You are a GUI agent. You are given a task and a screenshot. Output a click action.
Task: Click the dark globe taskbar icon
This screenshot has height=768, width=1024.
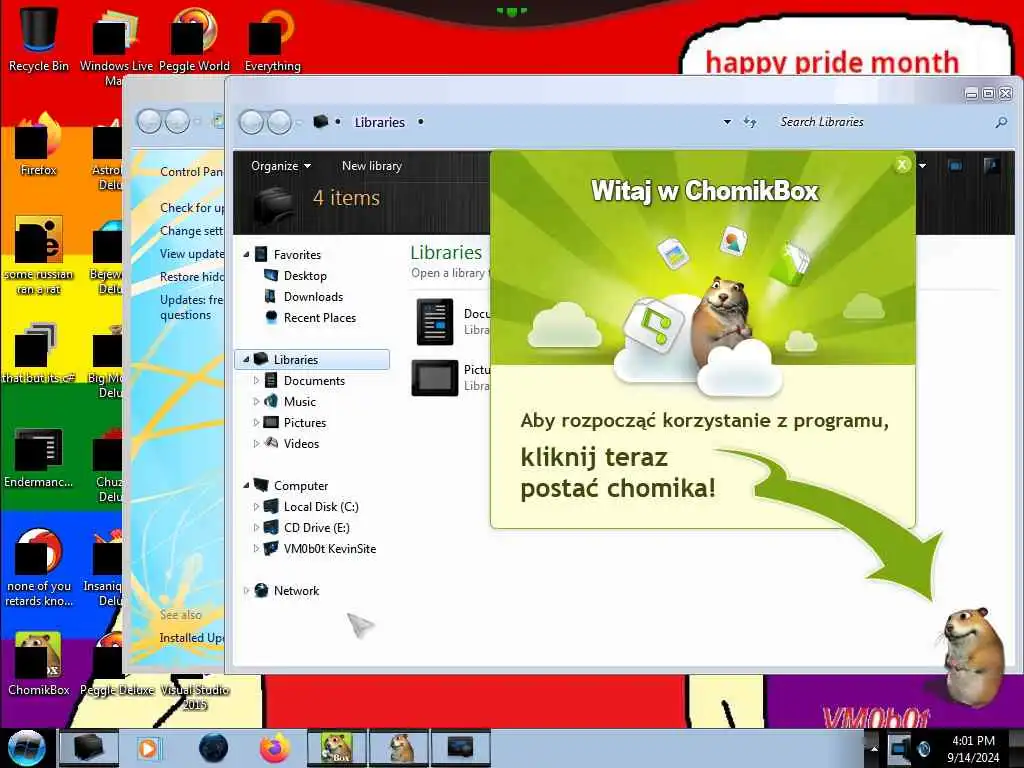coord(214,748)
